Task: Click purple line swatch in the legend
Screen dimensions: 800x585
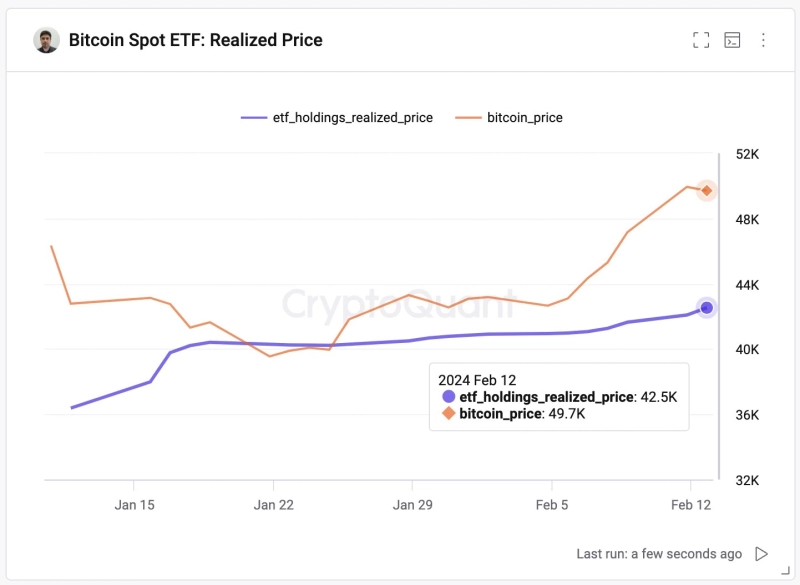Action: (254, 117)
